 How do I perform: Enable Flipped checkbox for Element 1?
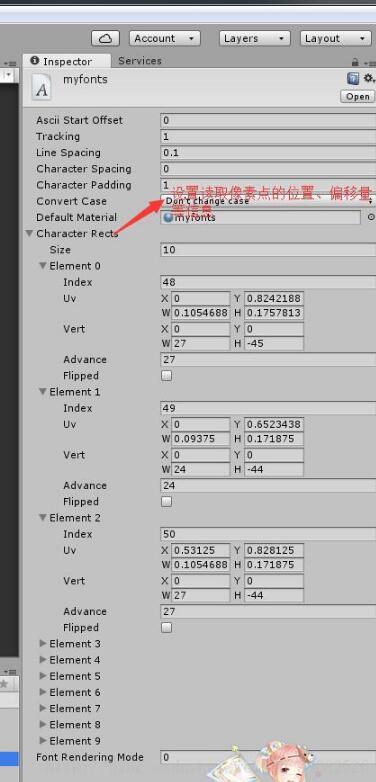[167, 502]
